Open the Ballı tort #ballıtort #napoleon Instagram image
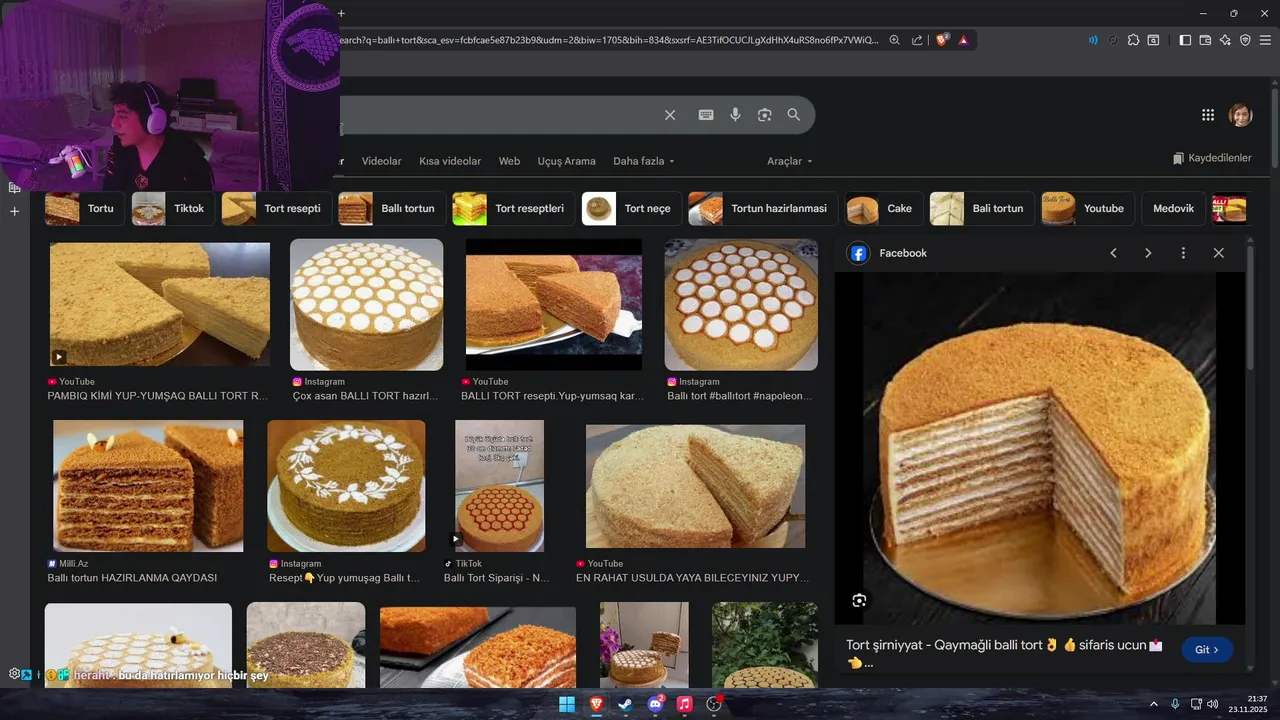This screenshot has height=720, width=1280. coord(741,305)
